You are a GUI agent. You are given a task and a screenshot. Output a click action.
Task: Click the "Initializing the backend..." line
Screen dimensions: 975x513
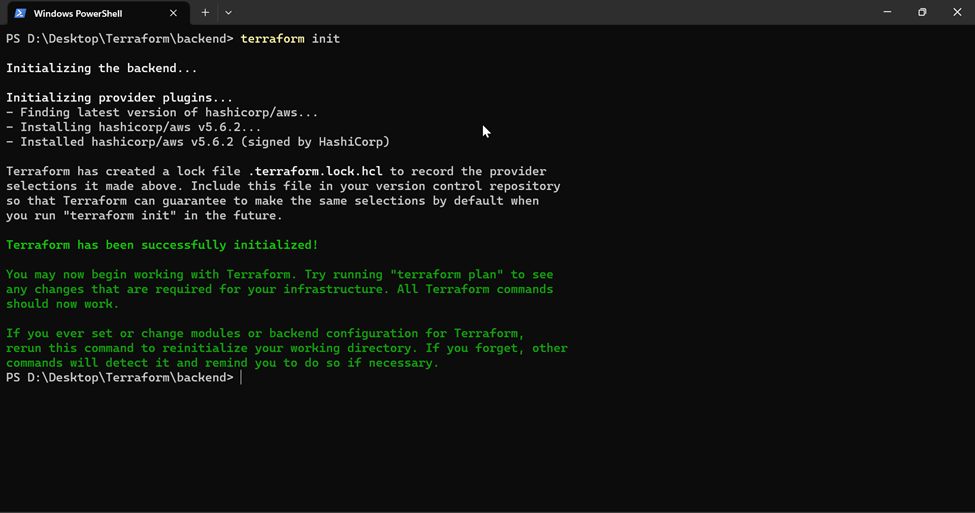(102, 68)
